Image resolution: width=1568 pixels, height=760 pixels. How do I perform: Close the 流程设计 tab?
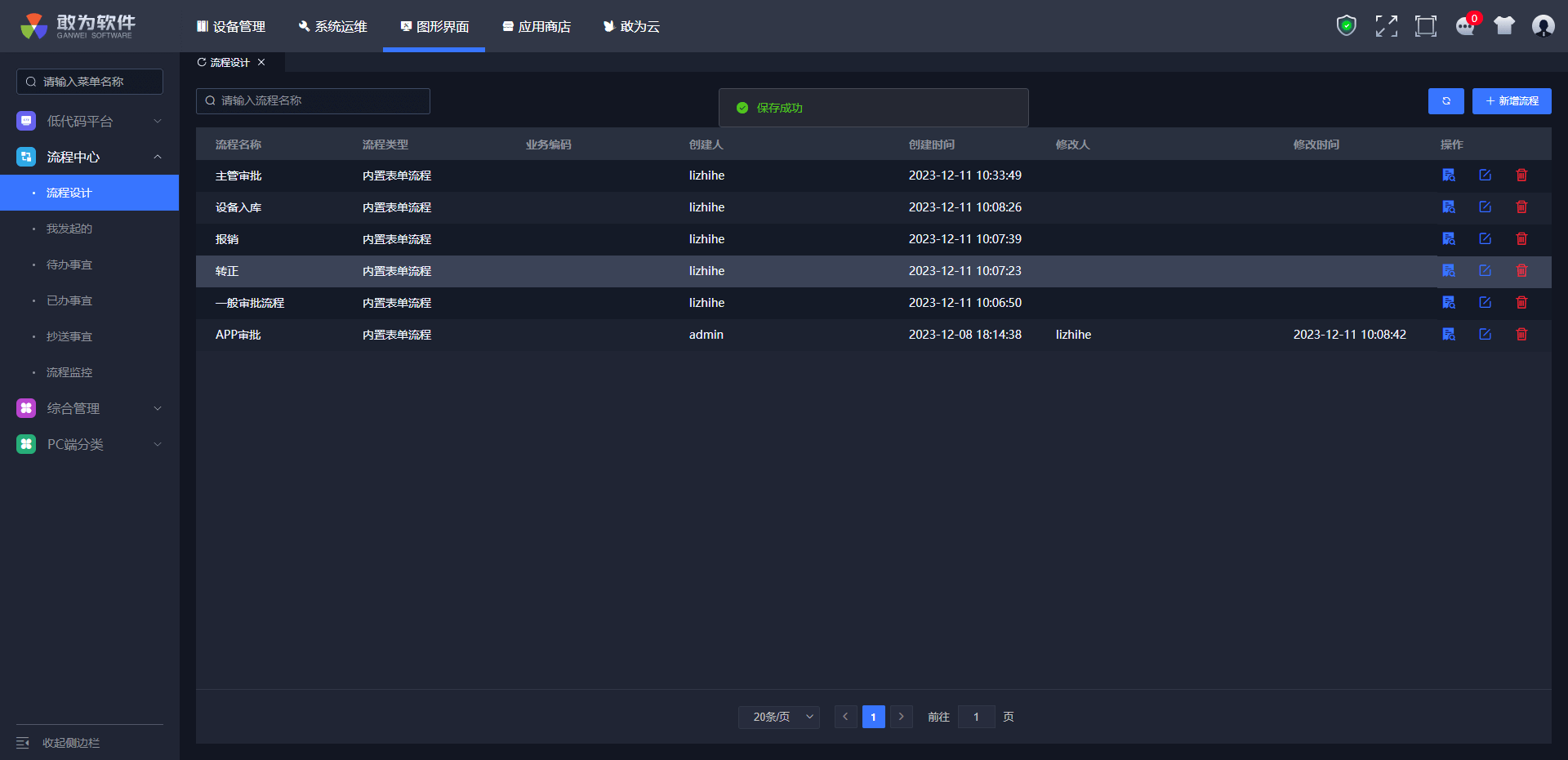click(x=261, y=63)
